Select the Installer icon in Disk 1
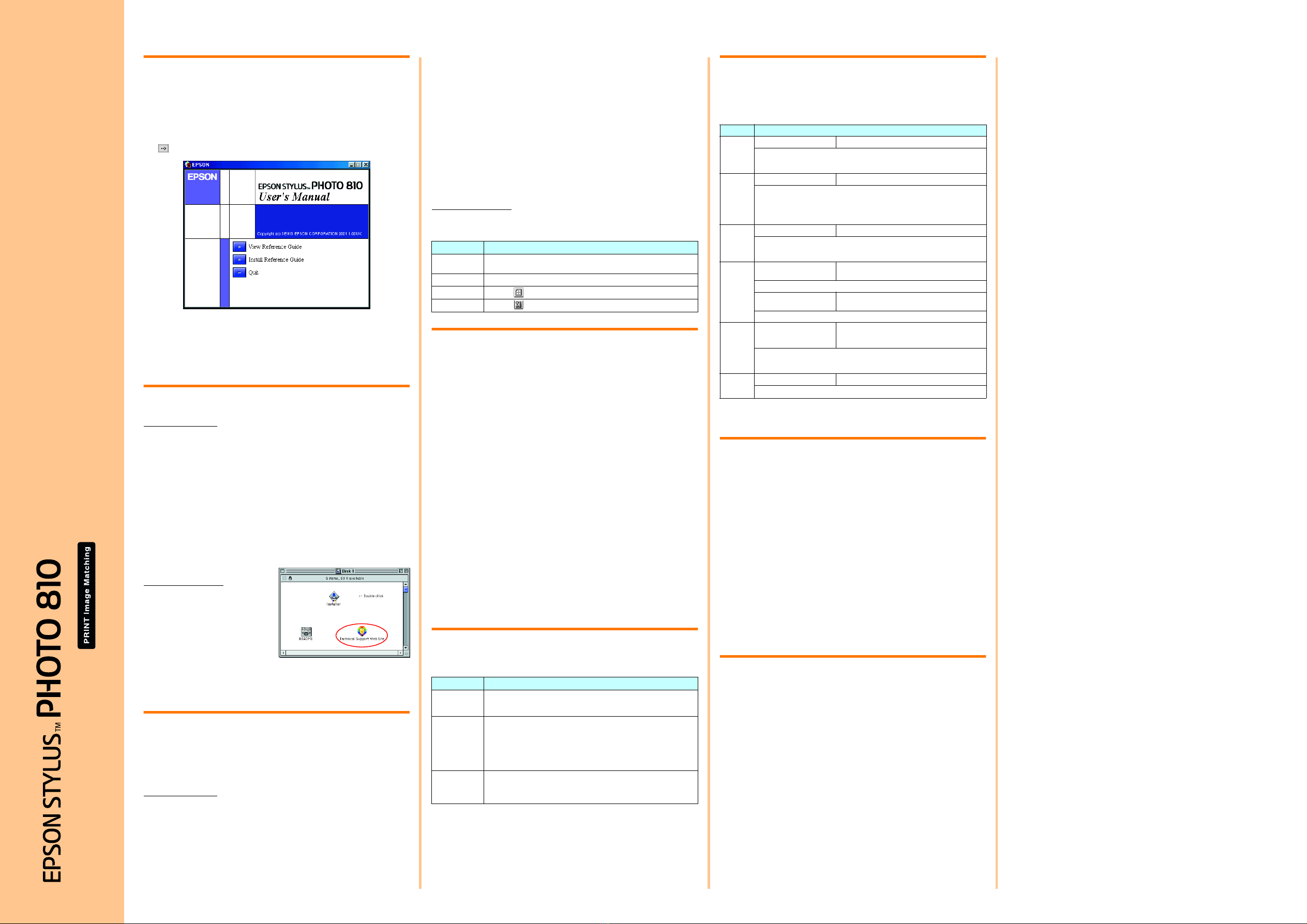This screenshot has width=1307, height=924. coord(334,597)
